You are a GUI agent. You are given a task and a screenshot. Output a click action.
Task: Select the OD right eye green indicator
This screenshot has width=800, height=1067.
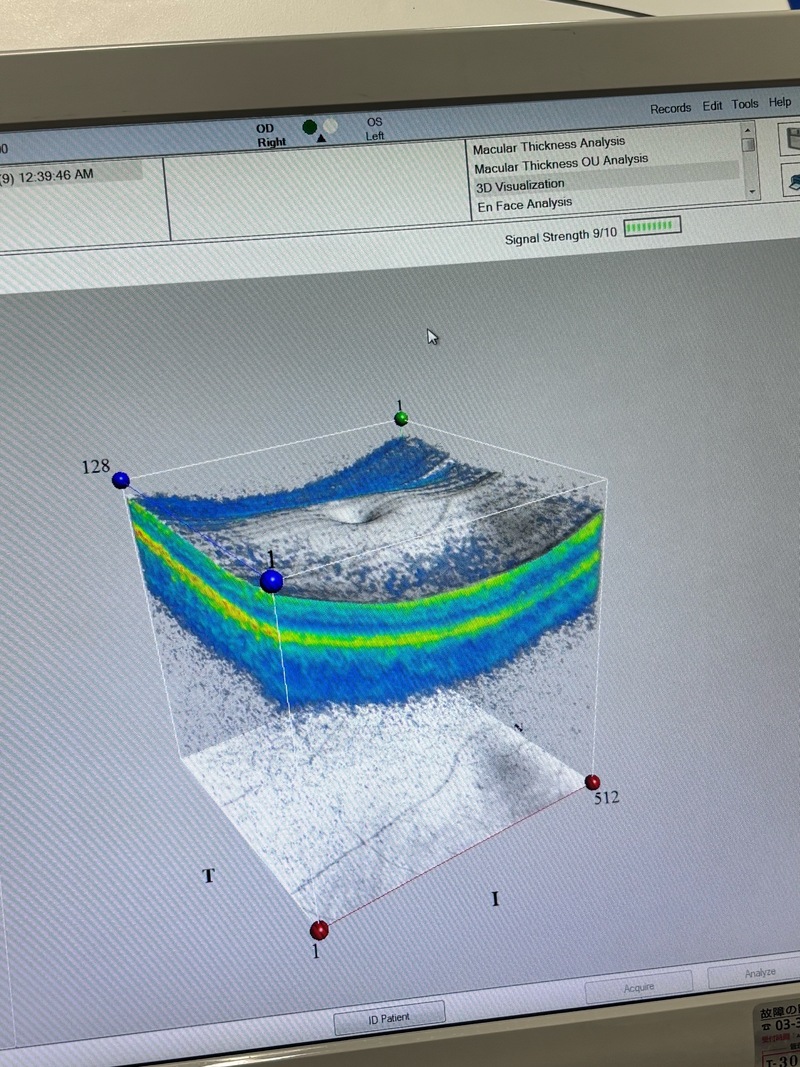310,127
